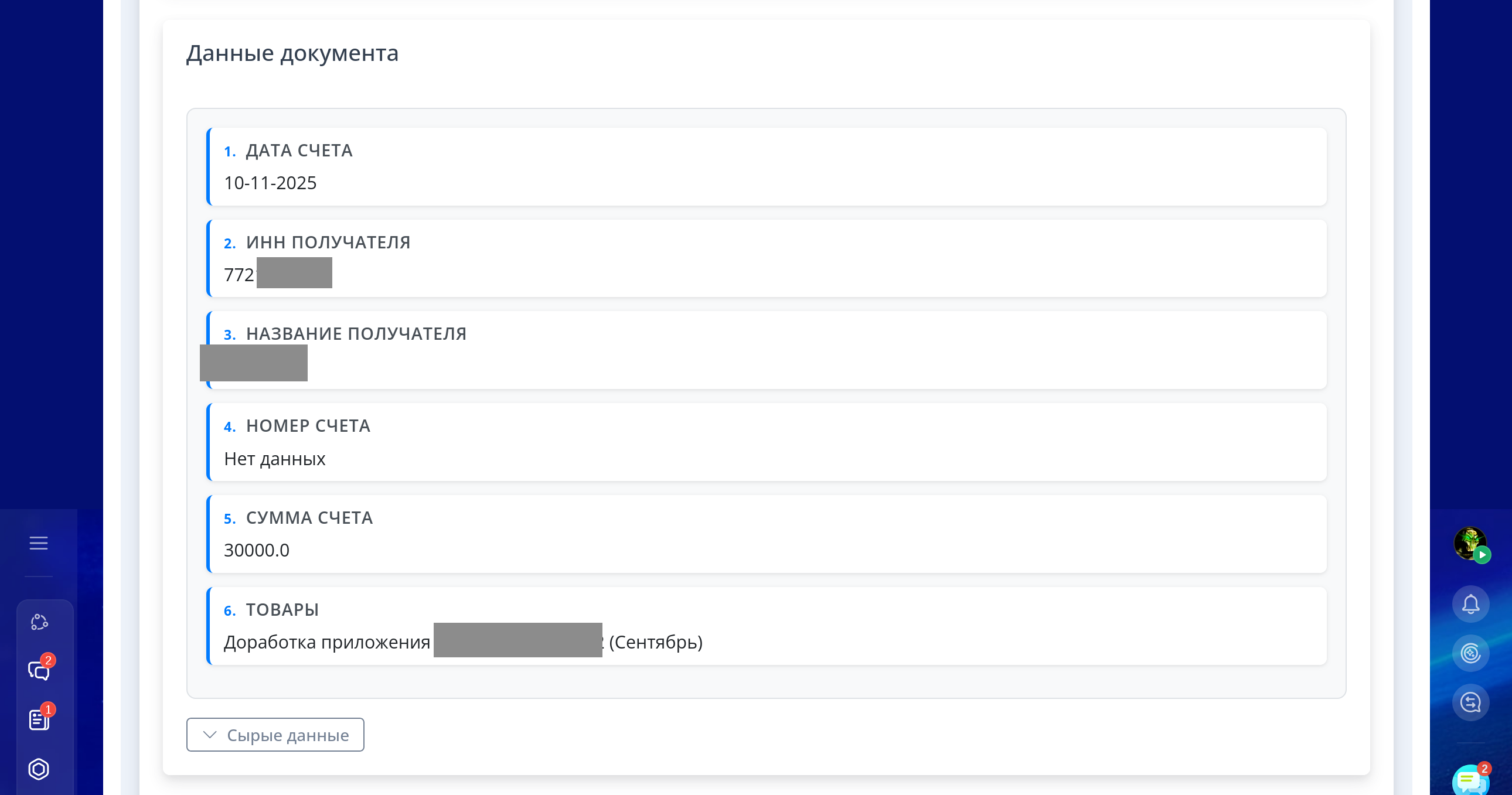This screenshot has height=795, width=1512.
Task: Open chats icon with badge 2
Action: 39,670
